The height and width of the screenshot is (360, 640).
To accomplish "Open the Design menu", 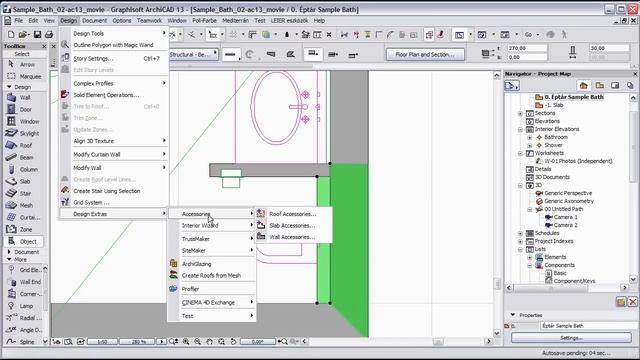I will pos(68,20).
